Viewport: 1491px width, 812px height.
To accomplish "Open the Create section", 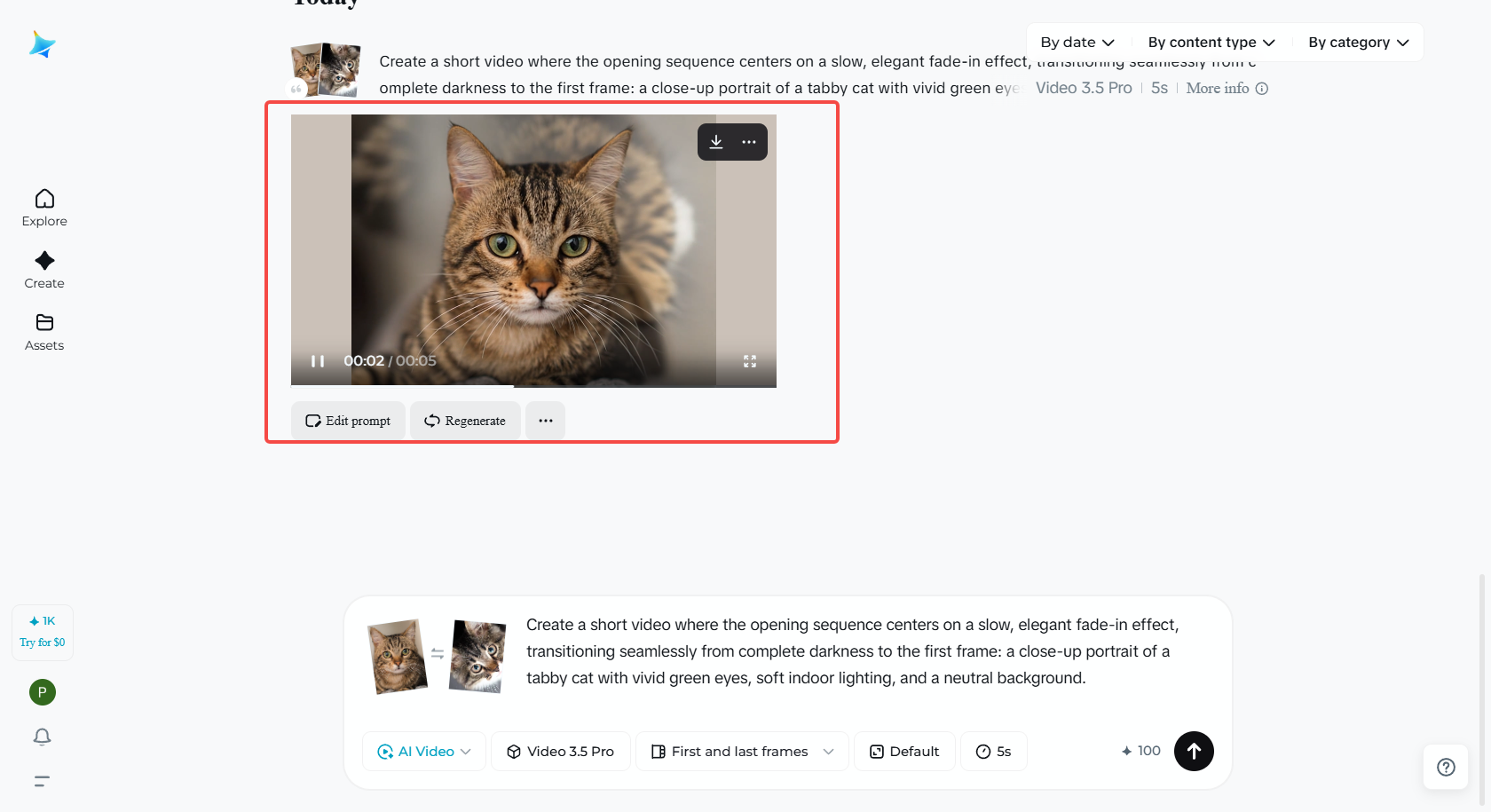I will [44, 271].
